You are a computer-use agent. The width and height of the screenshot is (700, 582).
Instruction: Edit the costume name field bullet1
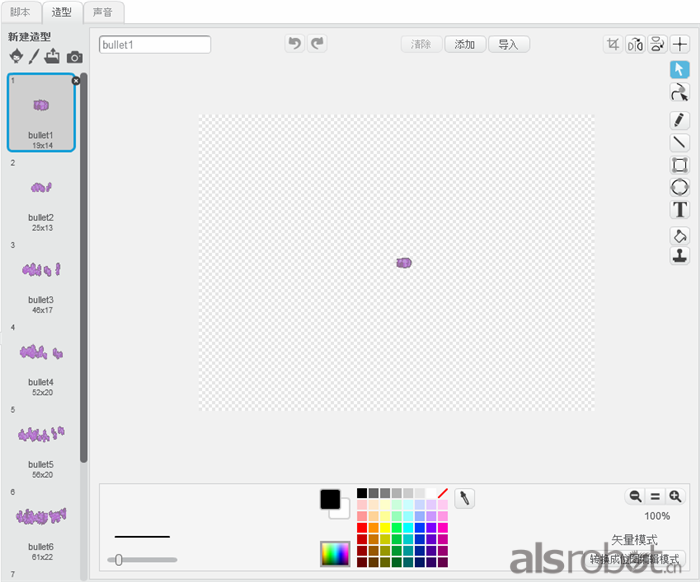tap(154, 45)
